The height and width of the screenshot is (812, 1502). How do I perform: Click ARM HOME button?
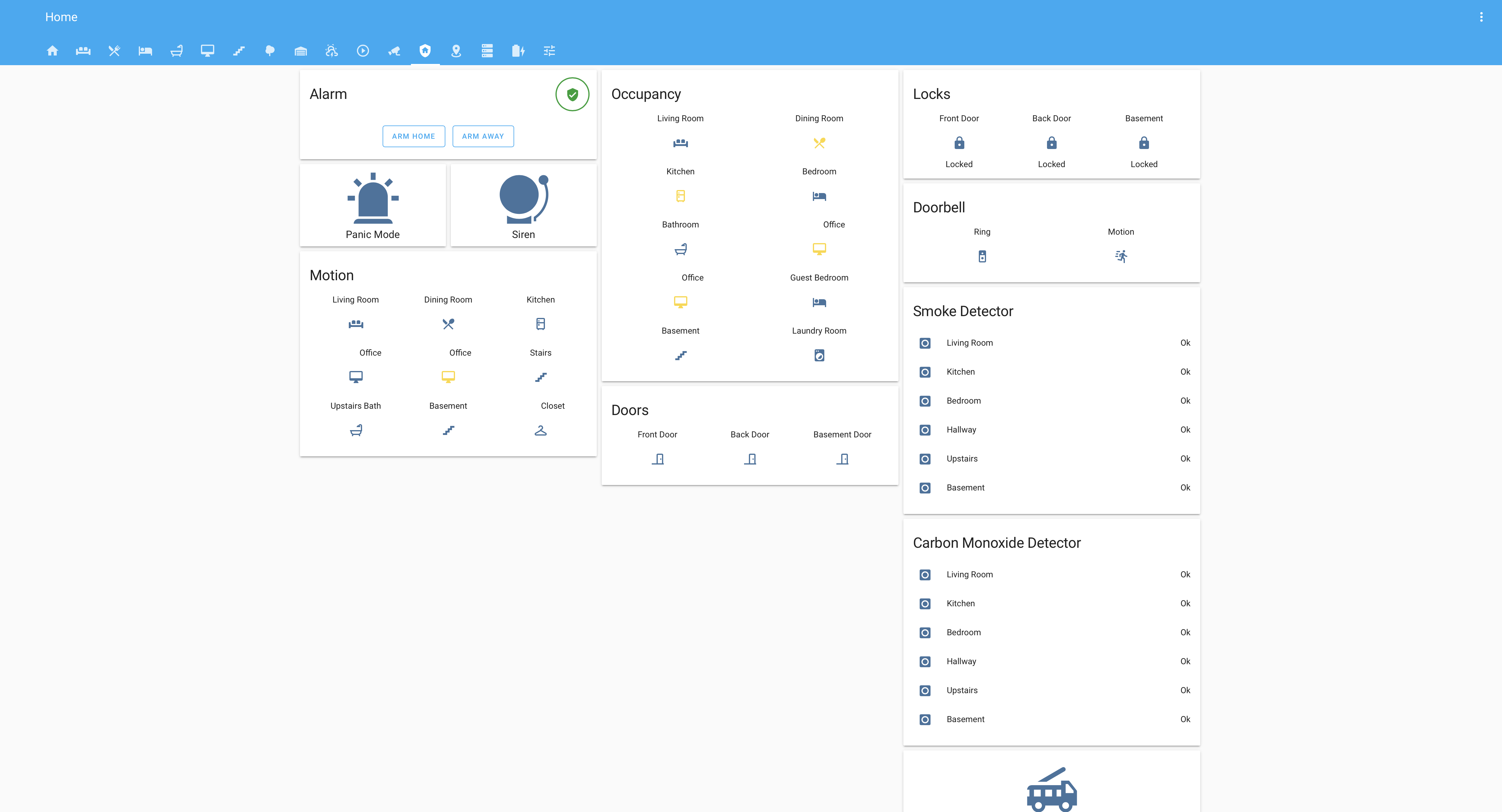(x=413, y=136)
